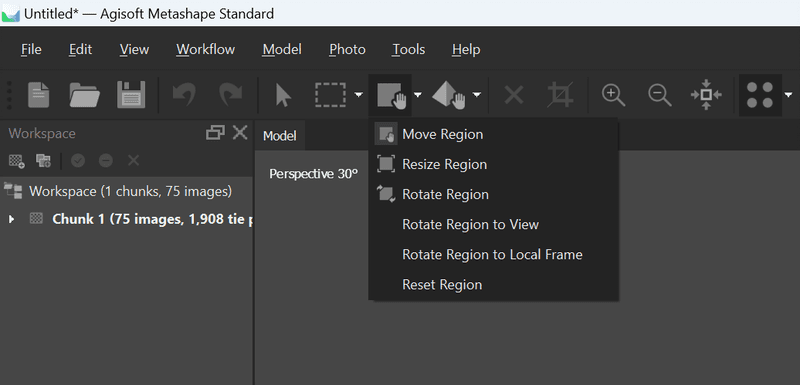
Task: Open the Tools menu
Action: pos(409,49)
